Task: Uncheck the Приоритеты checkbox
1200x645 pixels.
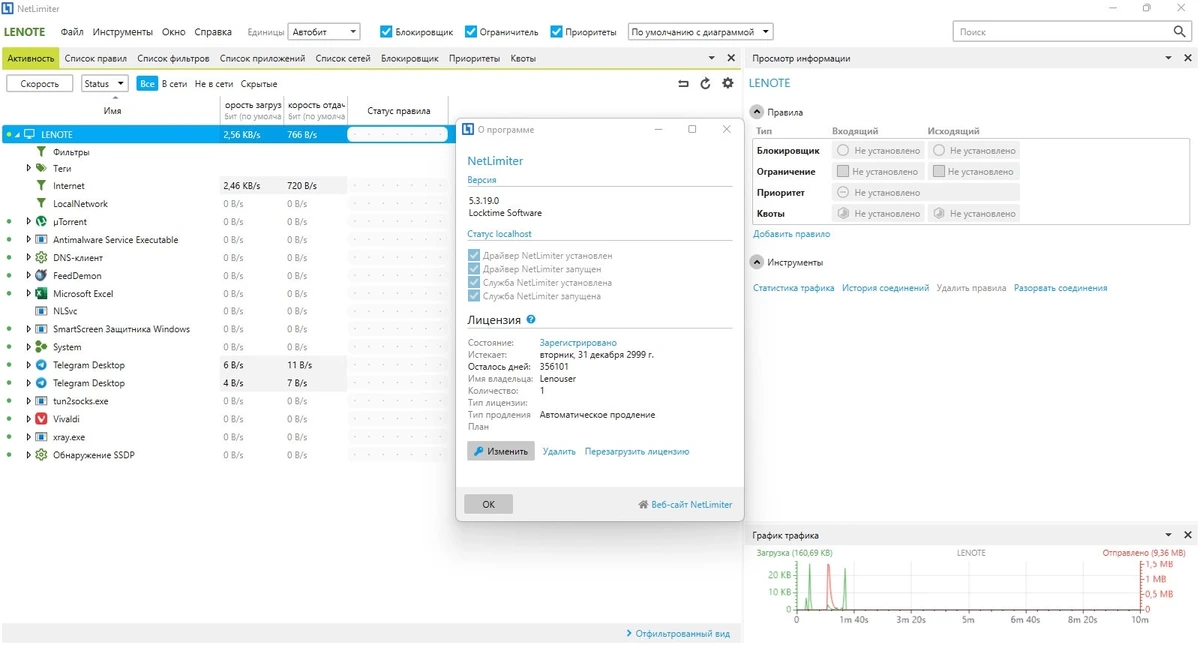Action: tap(556, 32)
